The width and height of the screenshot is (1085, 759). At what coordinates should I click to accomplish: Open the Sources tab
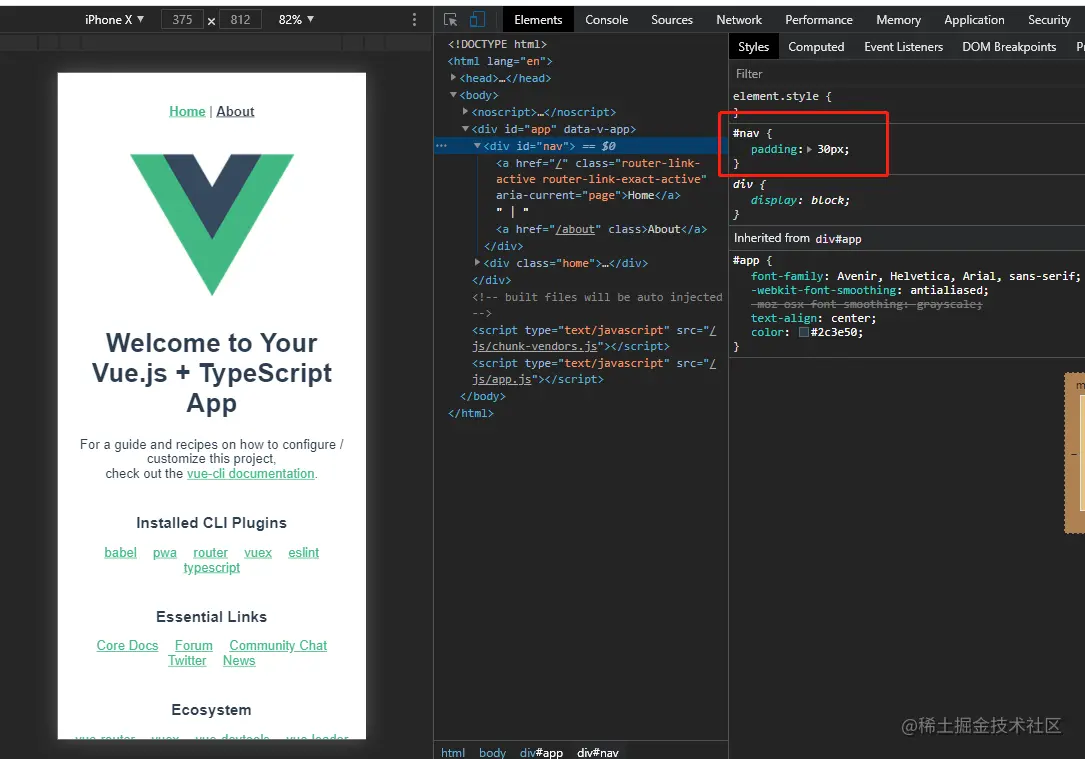671,20
